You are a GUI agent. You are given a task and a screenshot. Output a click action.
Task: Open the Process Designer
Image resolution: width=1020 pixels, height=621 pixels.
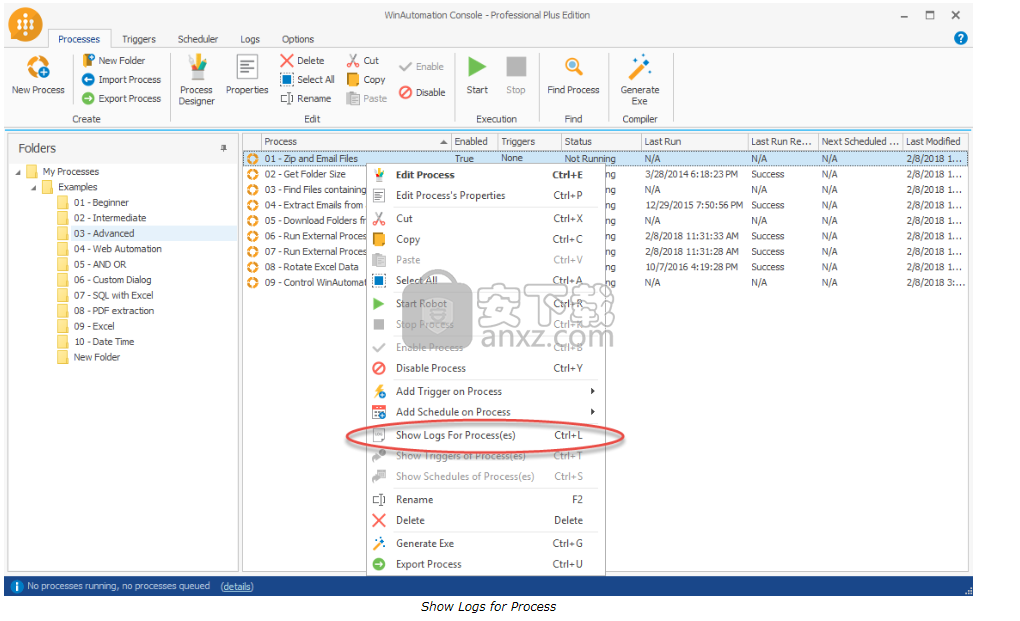[x=196, y=80]
